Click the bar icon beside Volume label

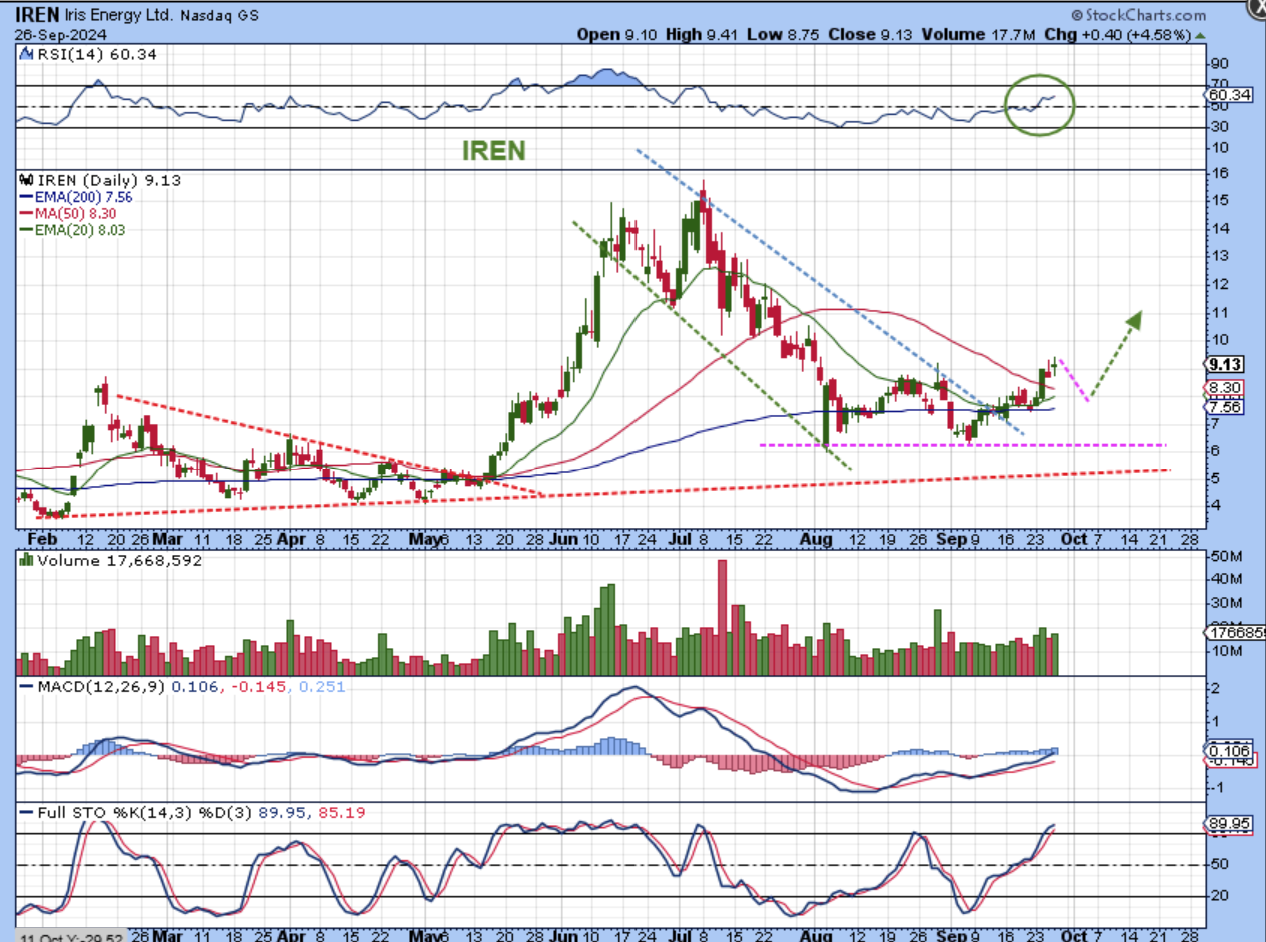click(25, 561)
